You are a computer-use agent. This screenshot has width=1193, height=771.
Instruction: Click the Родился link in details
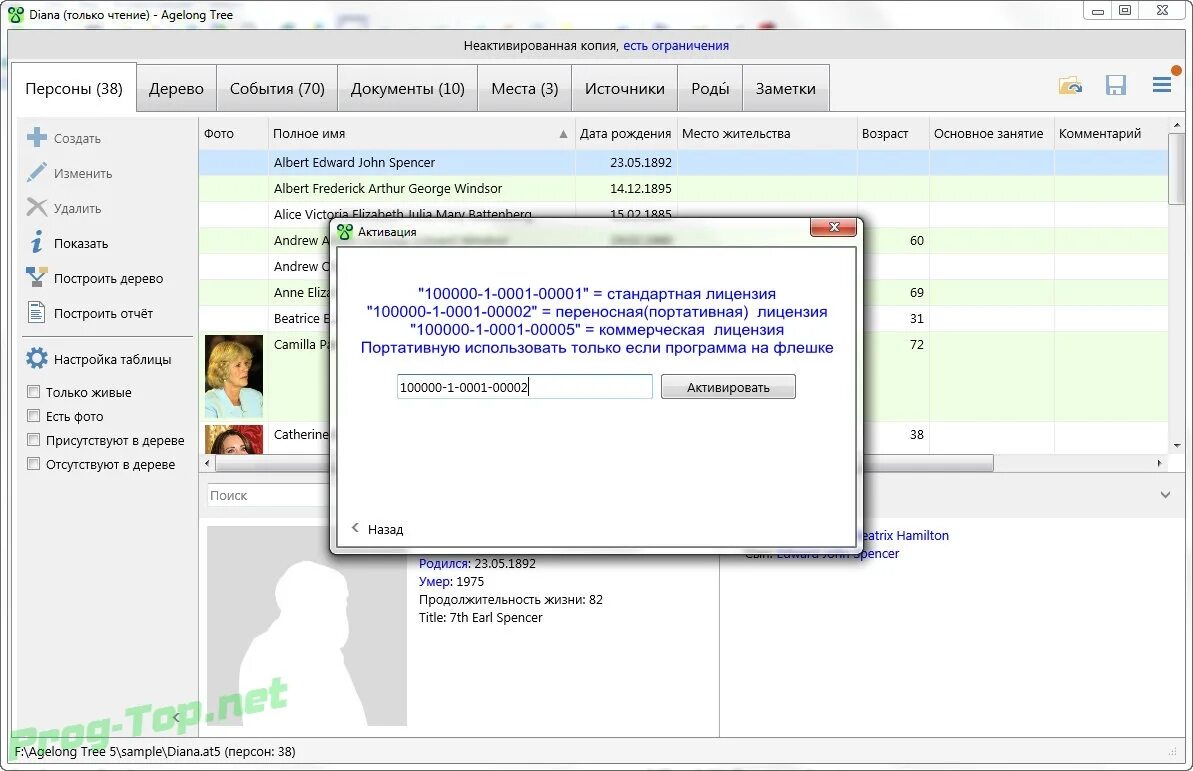pos(444,563)
